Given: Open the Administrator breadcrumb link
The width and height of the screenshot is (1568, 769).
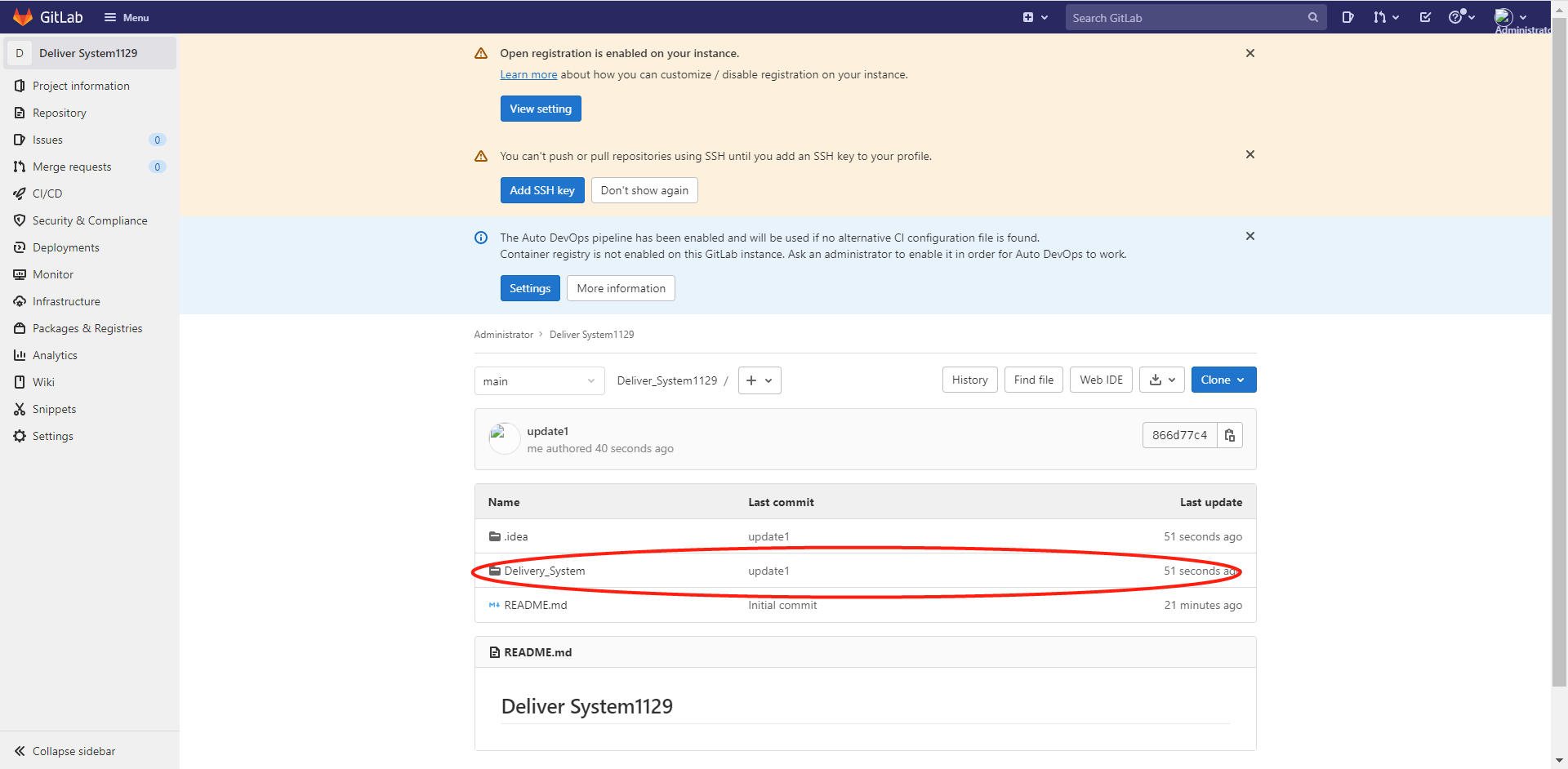Looking at the screenshot, I should click(x=503, y=335).
